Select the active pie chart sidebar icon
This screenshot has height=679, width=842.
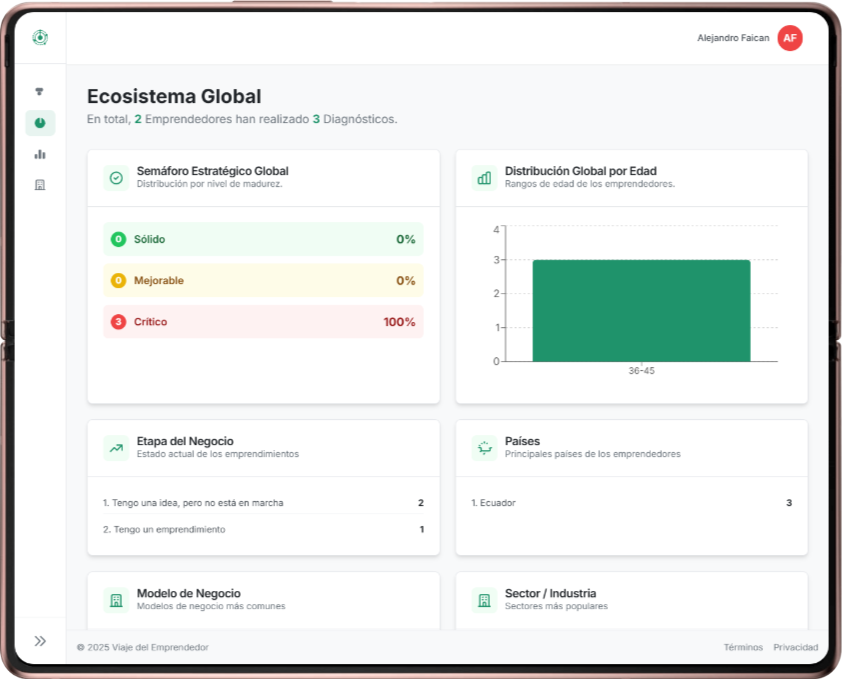click(40, 122)
